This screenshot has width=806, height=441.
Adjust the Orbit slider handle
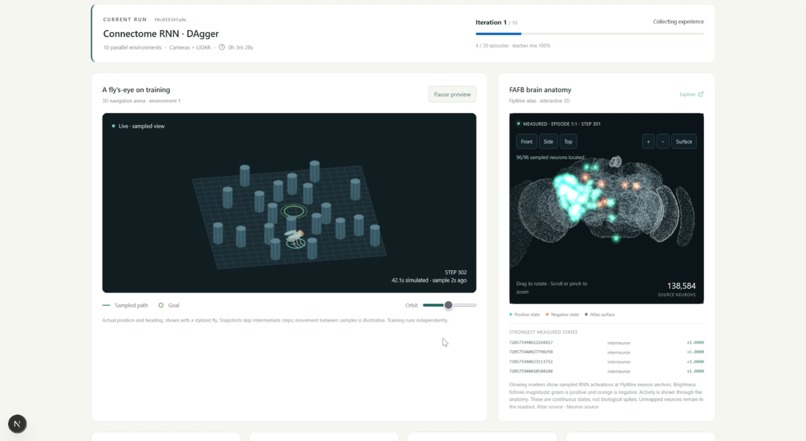pyautogui.click(x=448, y=305)
